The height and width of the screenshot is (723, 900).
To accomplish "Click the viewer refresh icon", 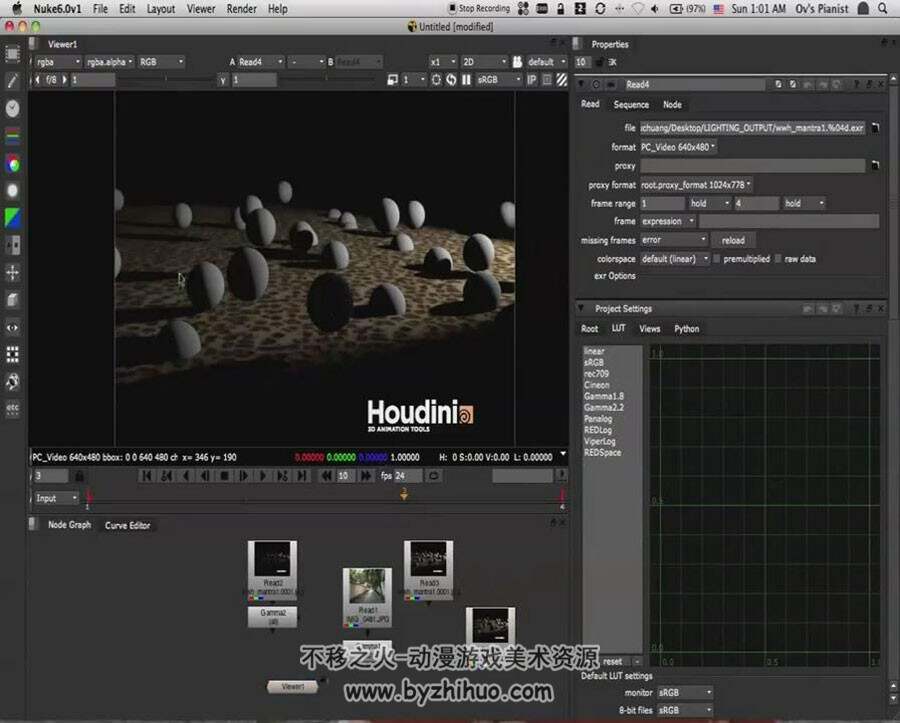I will click(x=451, y=80).
